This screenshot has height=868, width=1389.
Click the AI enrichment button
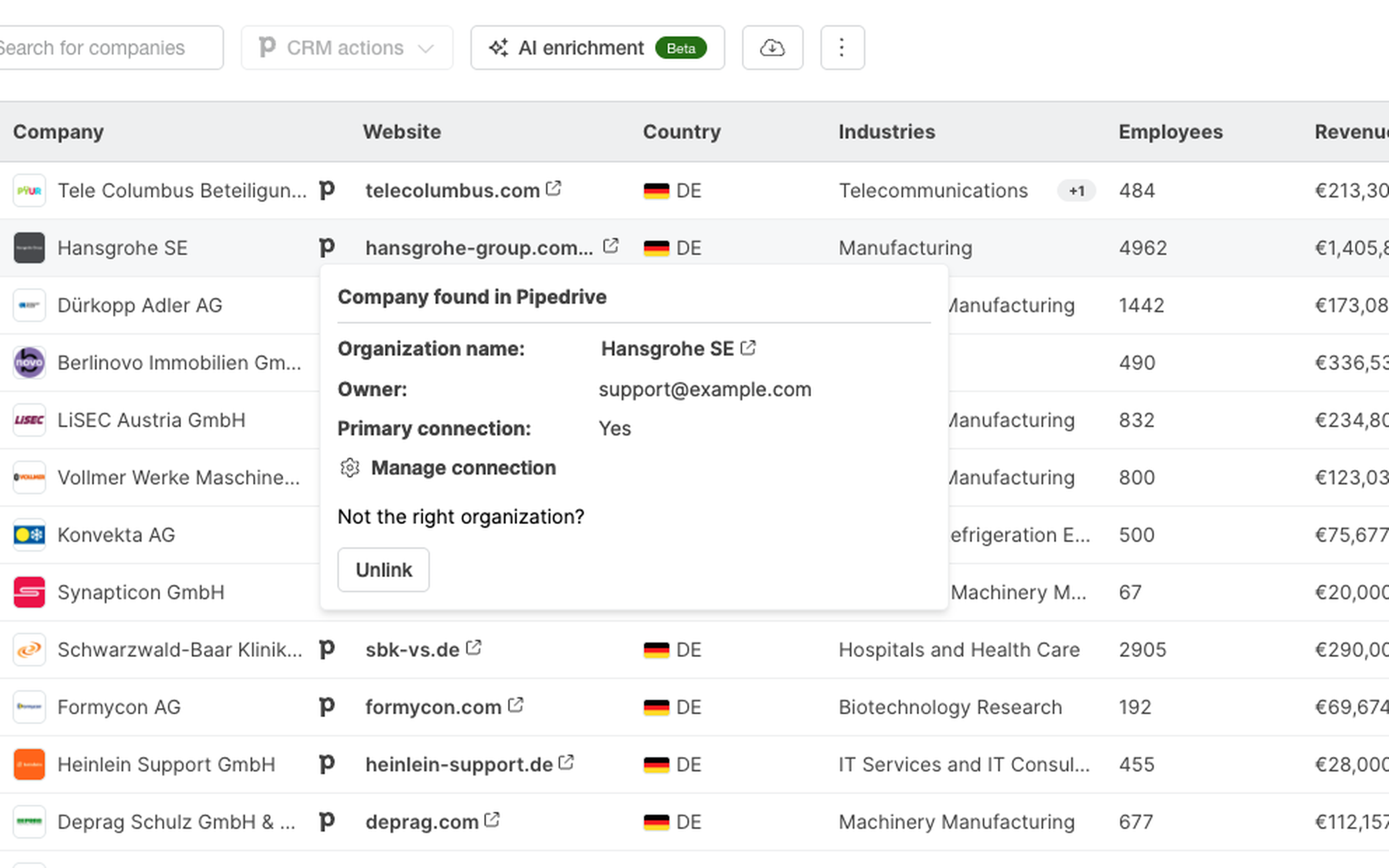tap(597, 48)
